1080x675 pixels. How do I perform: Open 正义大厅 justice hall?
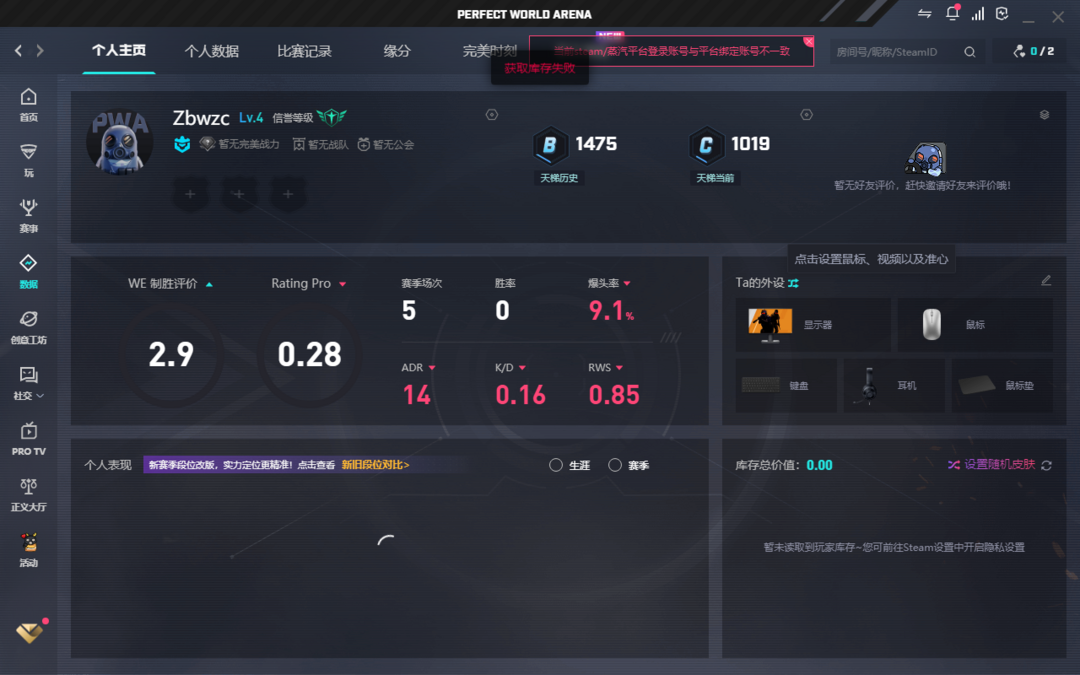pyautogui.click(x=28, y=495)
